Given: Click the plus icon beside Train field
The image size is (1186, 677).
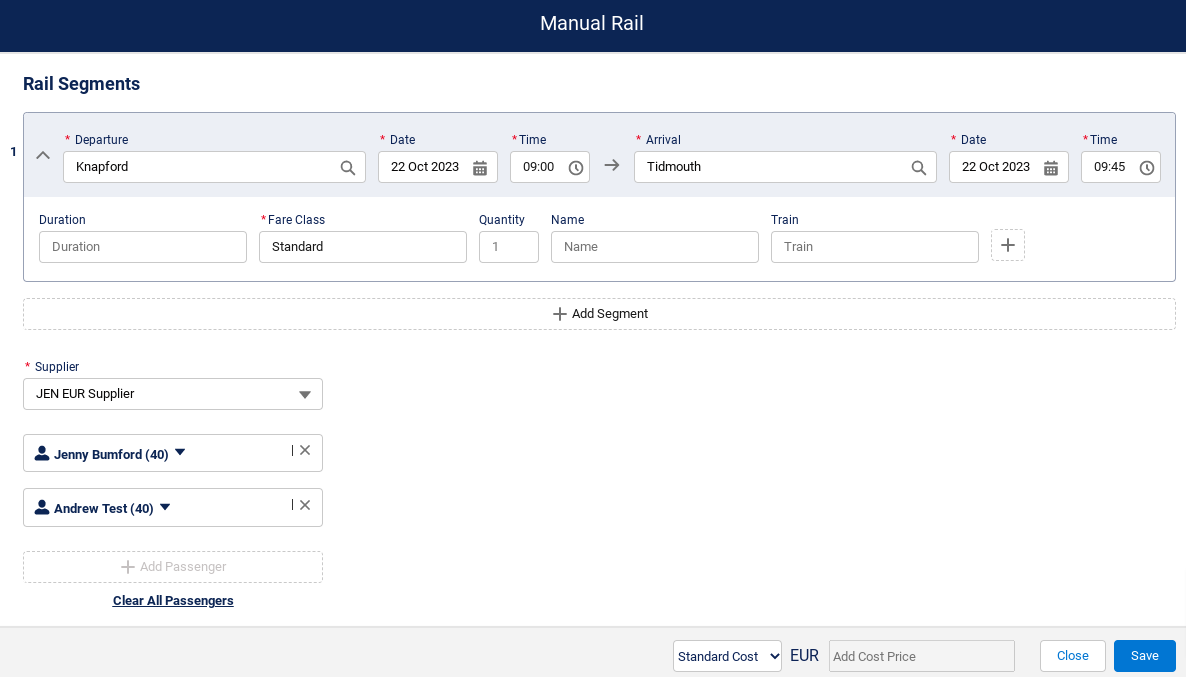Looking at the screenshot, I should pos(1008,245).
